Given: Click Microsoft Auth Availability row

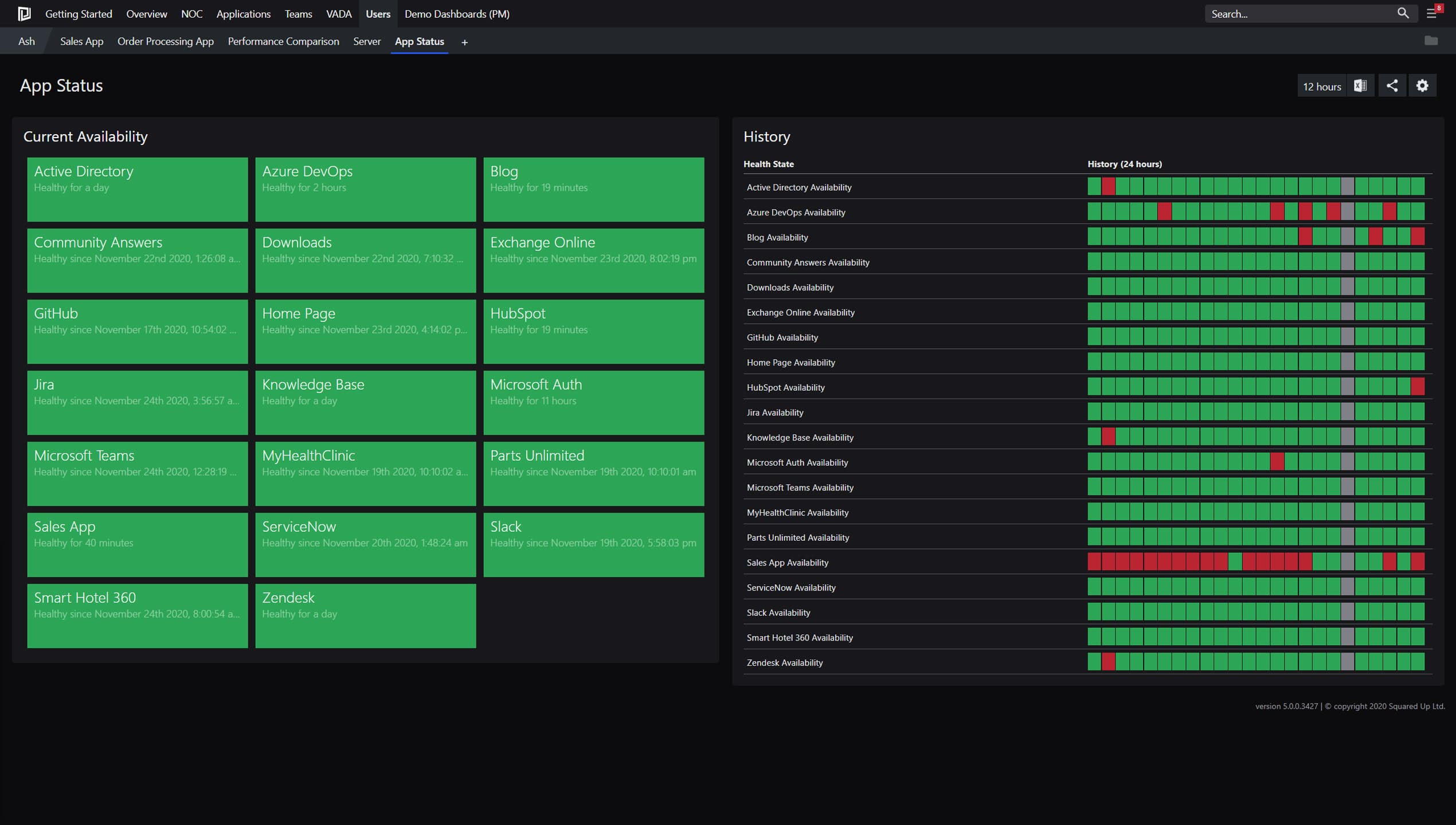Looking at the screenshot, I should pyautogui.click(x=1088, y=462).
